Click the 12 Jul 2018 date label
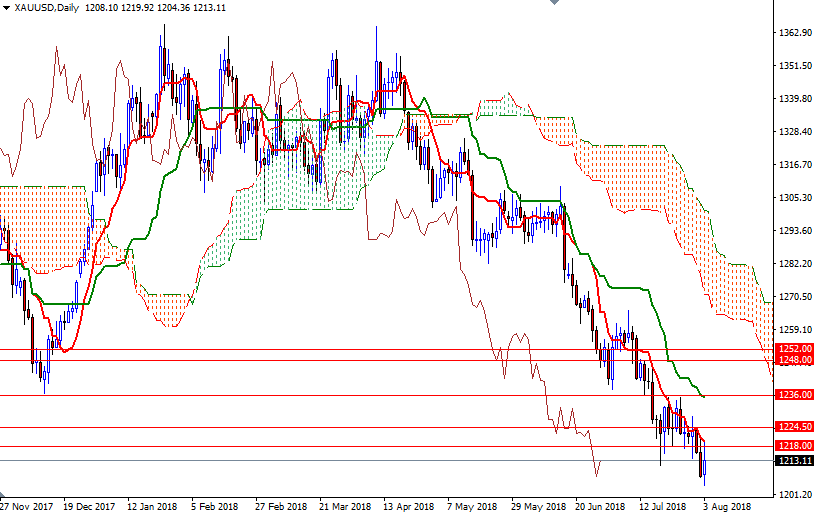 click(662, 506)
